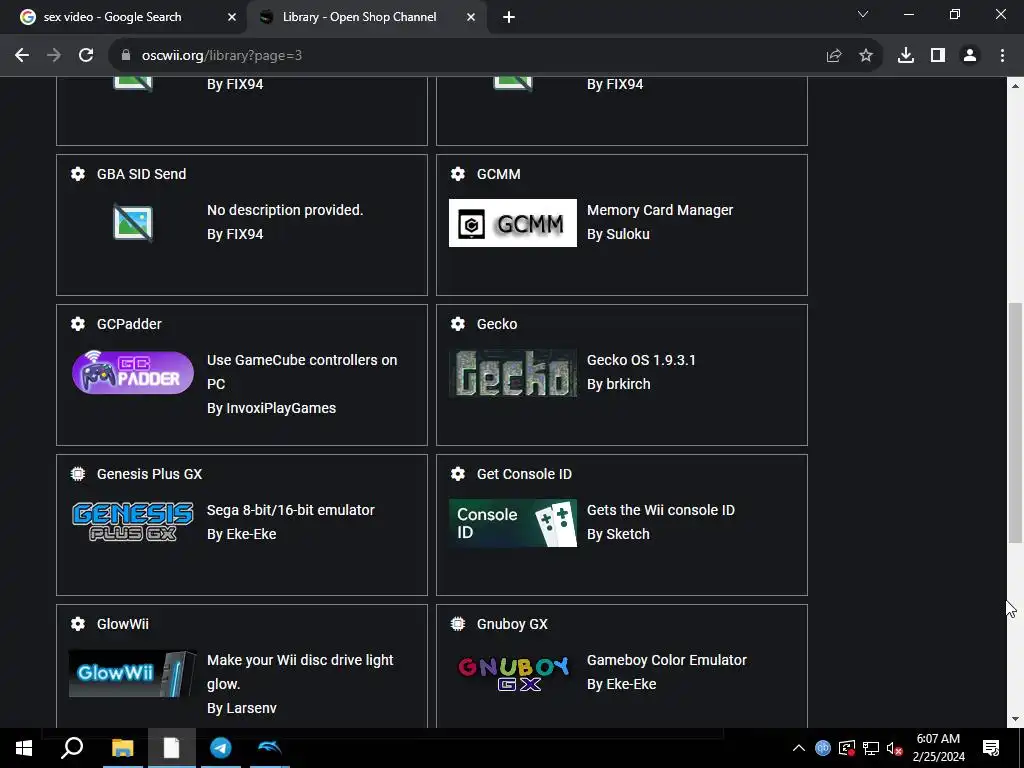Show hidden system tray icons
Viewport: 1024px width, 768px height.
pos(799,748)
